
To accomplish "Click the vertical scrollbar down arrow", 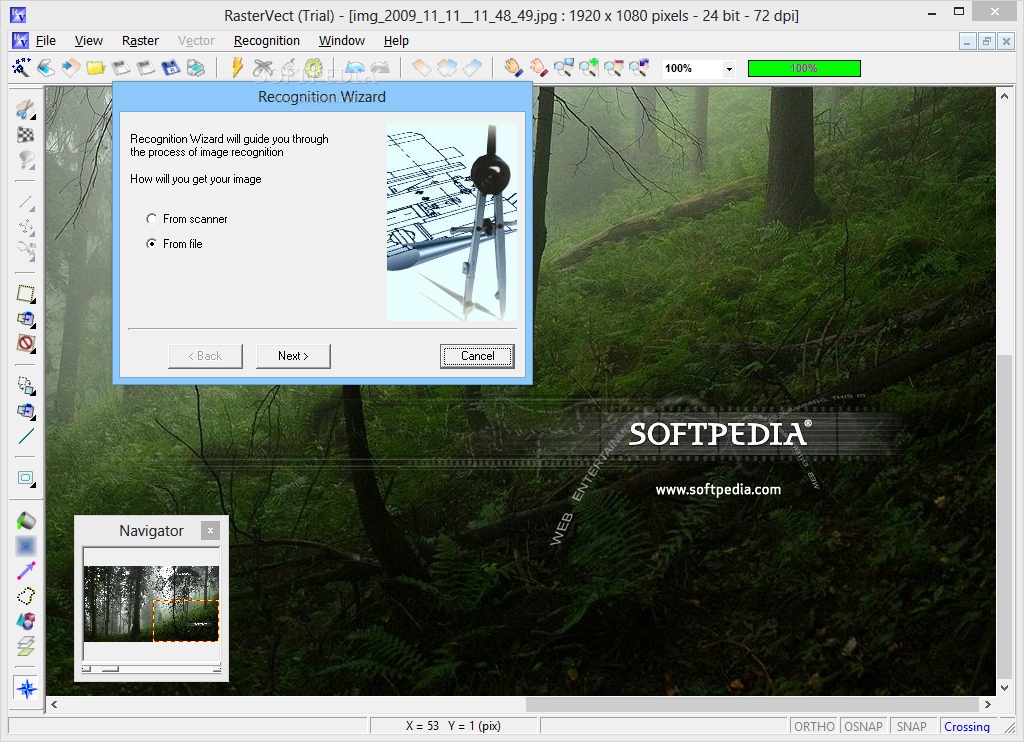I will coord(1004,688).
